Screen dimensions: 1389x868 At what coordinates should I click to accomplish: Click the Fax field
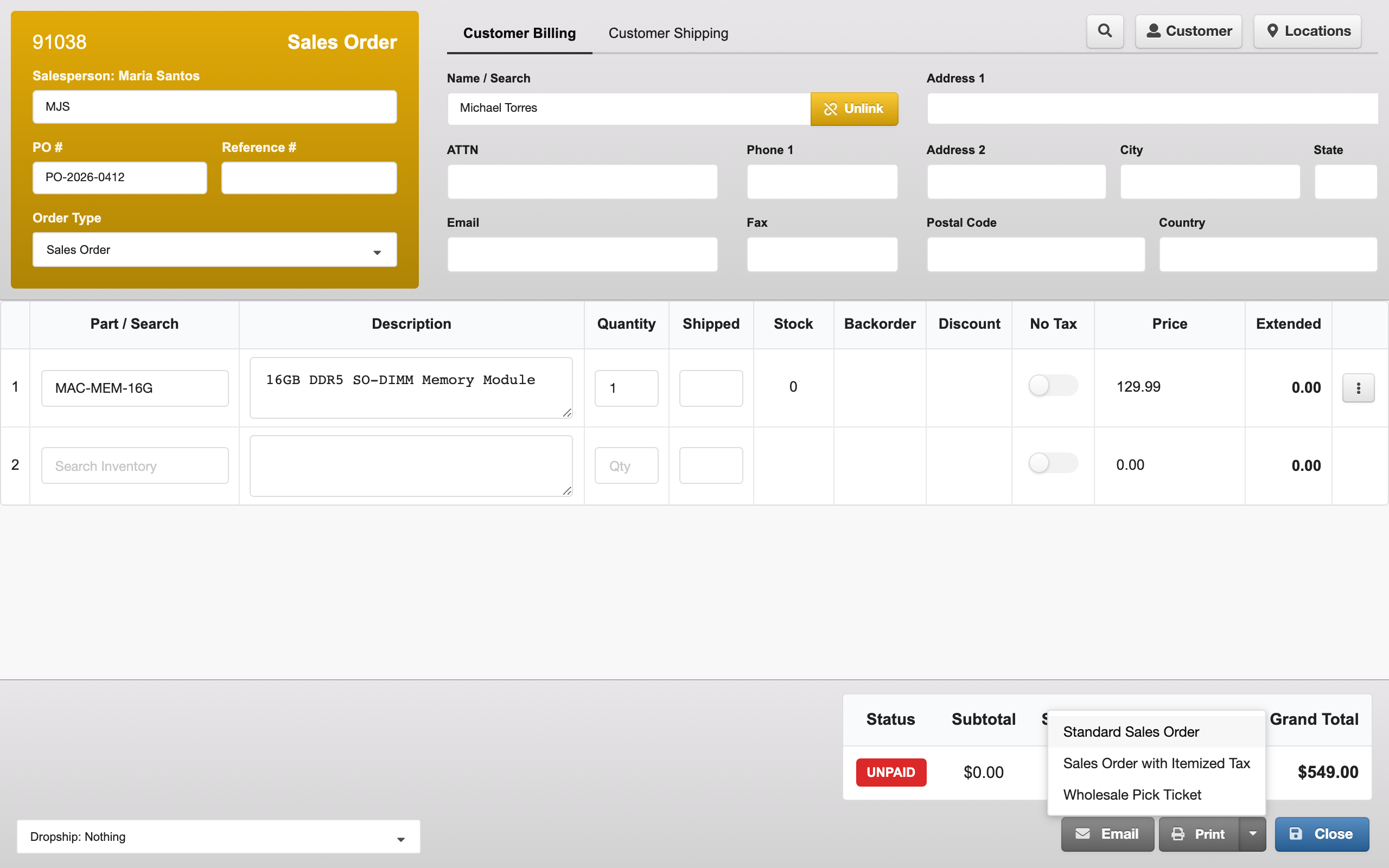822,254
